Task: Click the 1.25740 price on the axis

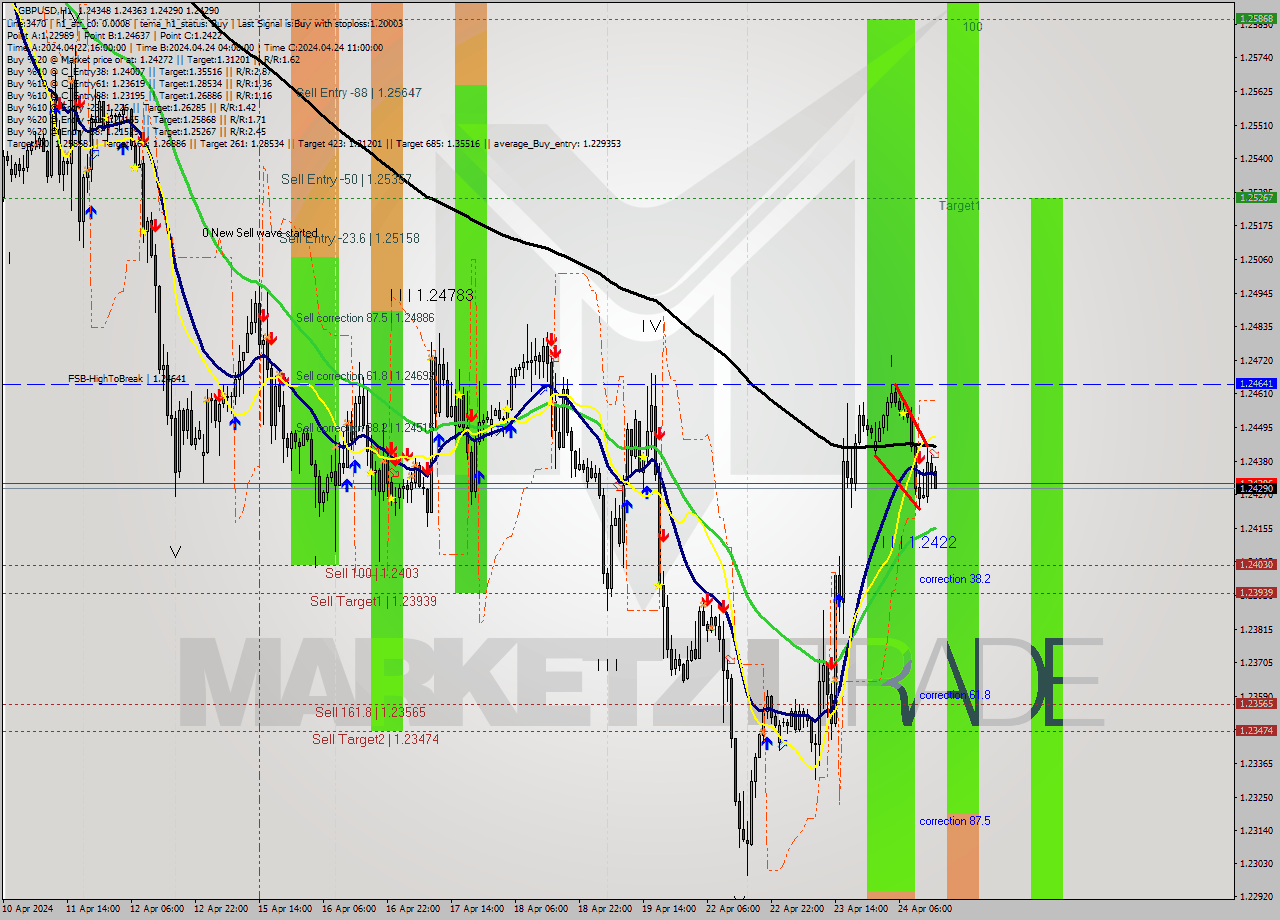Action: (x=1255, y=58)
